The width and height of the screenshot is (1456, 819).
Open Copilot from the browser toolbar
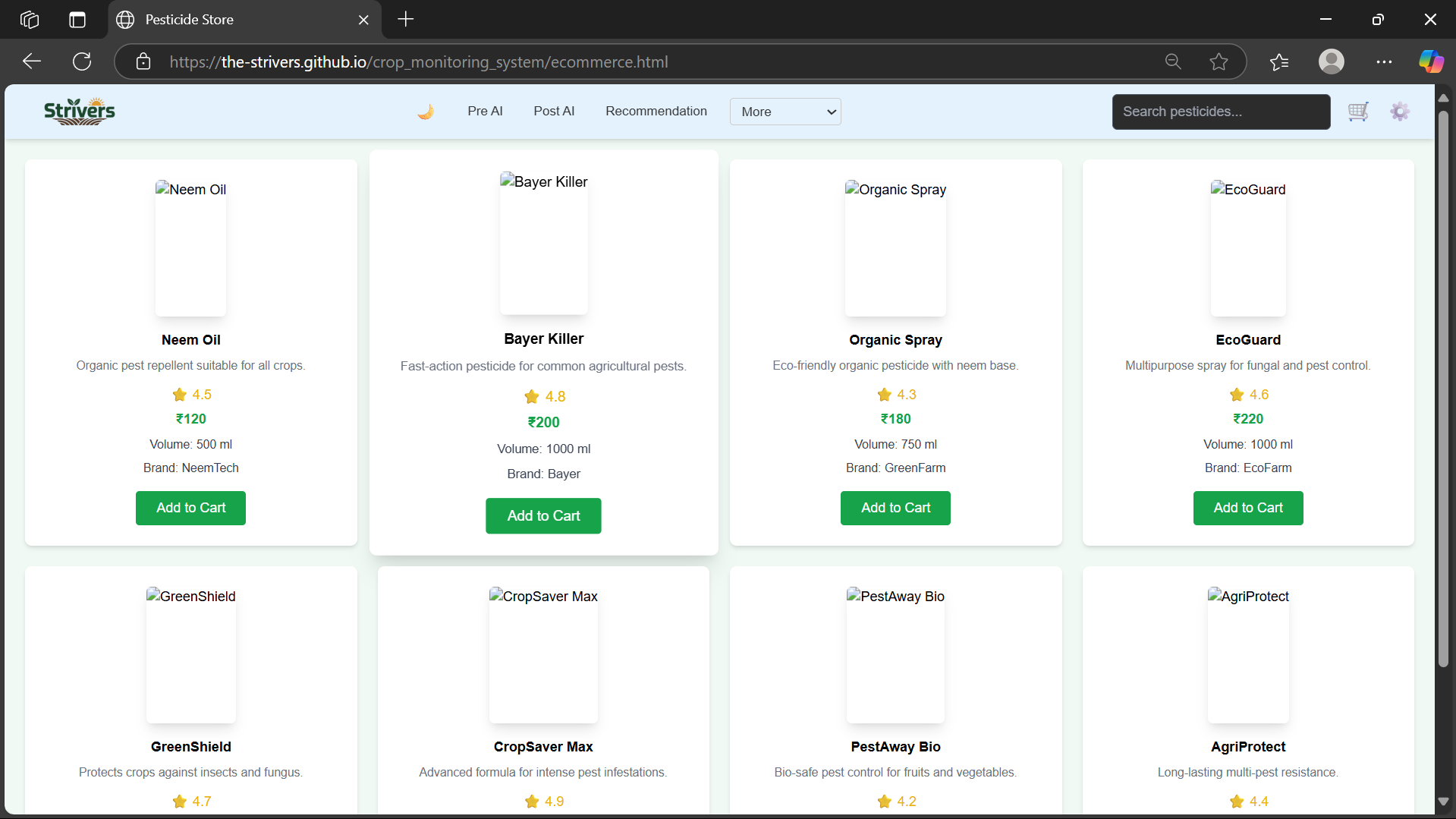coord(1430,61)
